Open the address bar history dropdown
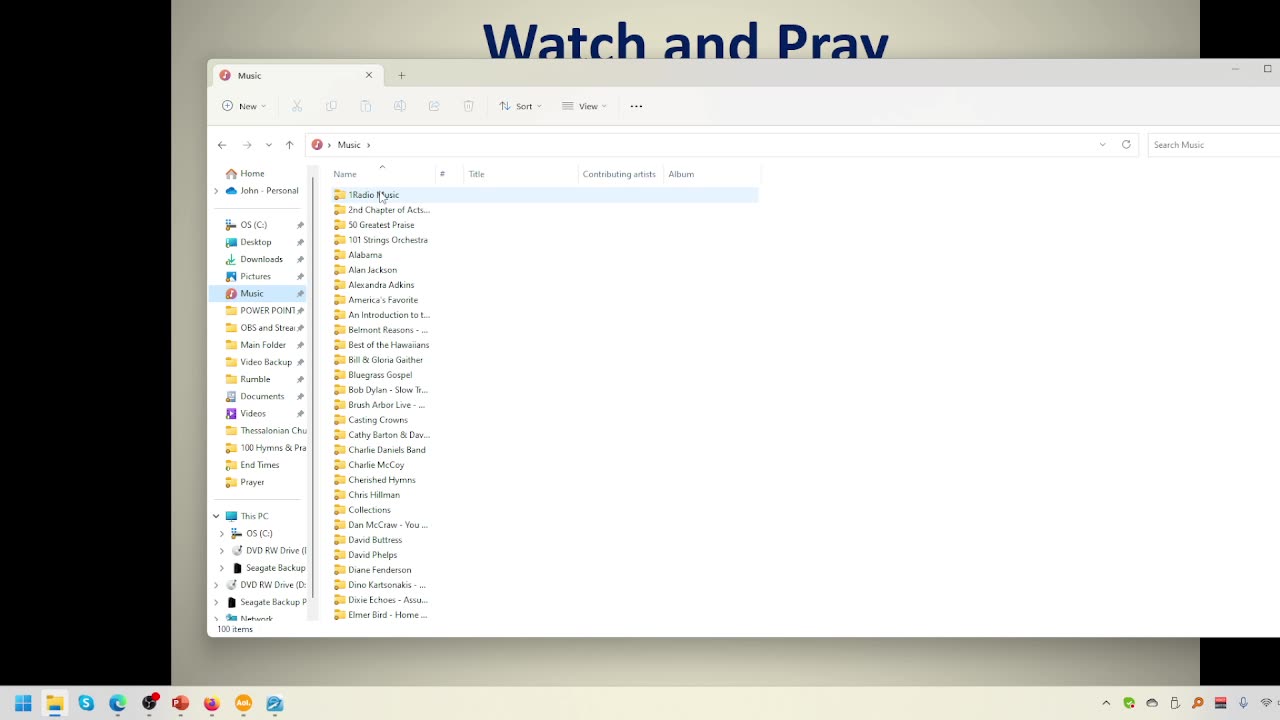1280x720 pixels. [x=1103, y=145]
